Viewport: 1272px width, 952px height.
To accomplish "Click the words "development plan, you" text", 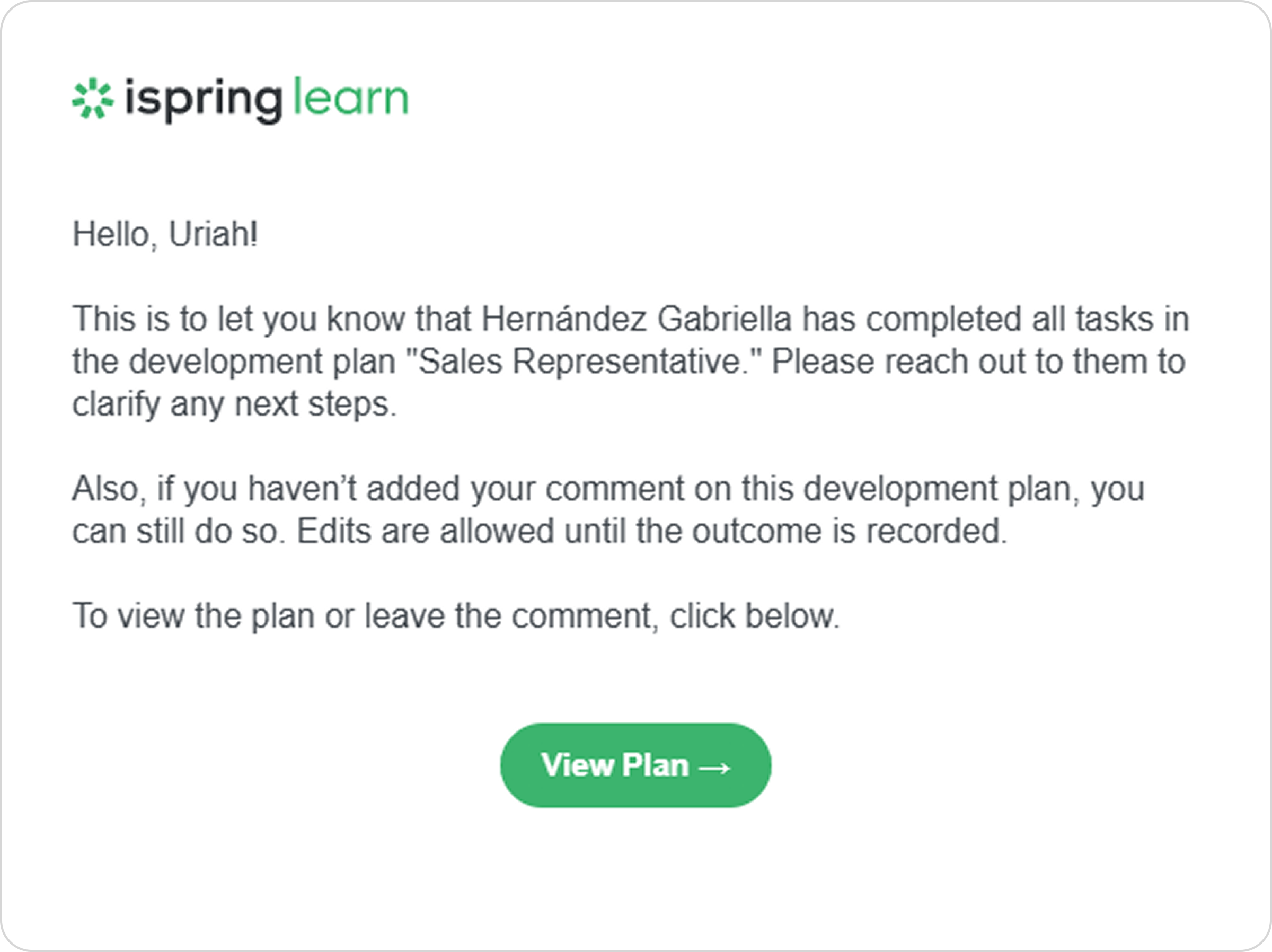I will [974, 489].
